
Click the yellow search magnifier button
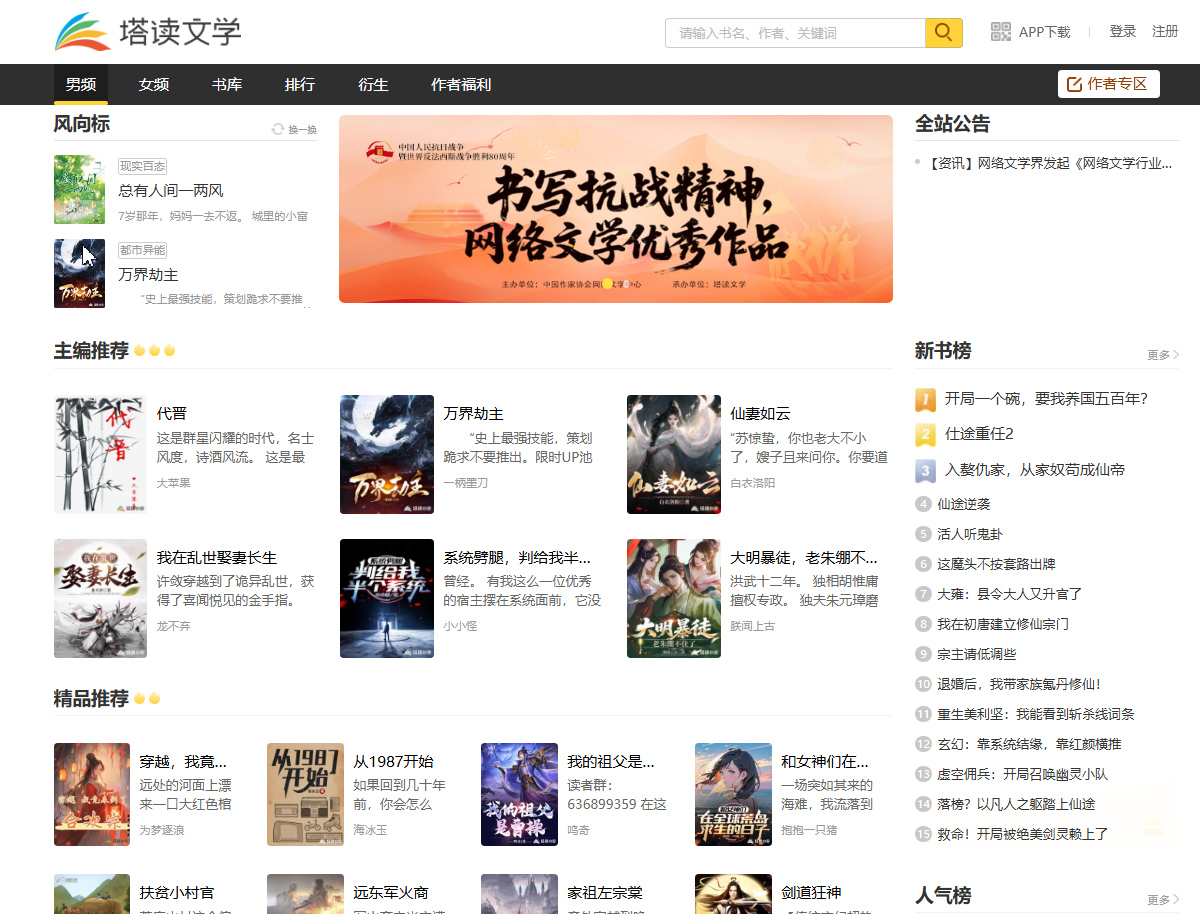tap(943, 33)
